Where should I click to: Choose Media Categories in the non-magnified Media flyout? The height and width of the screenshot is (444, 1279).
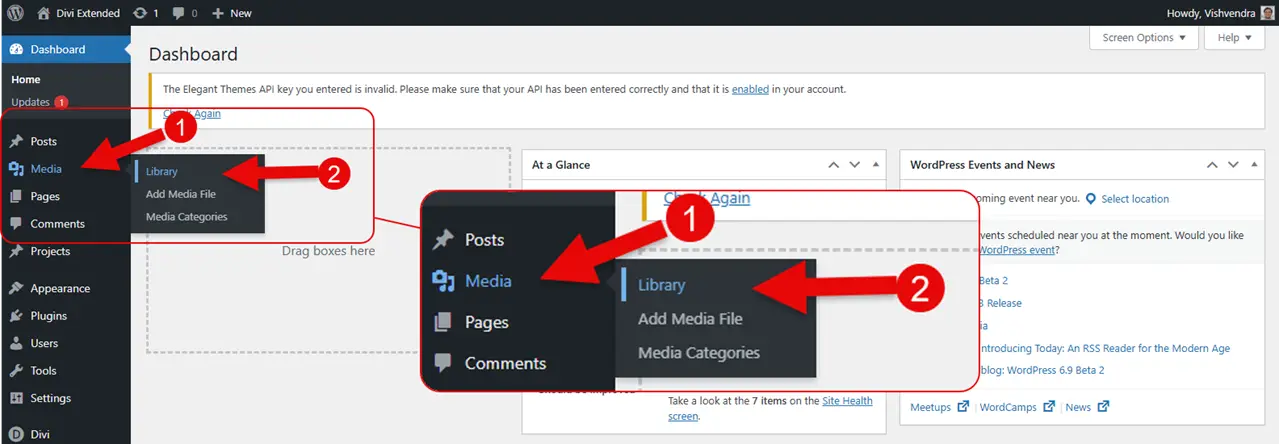187,216
